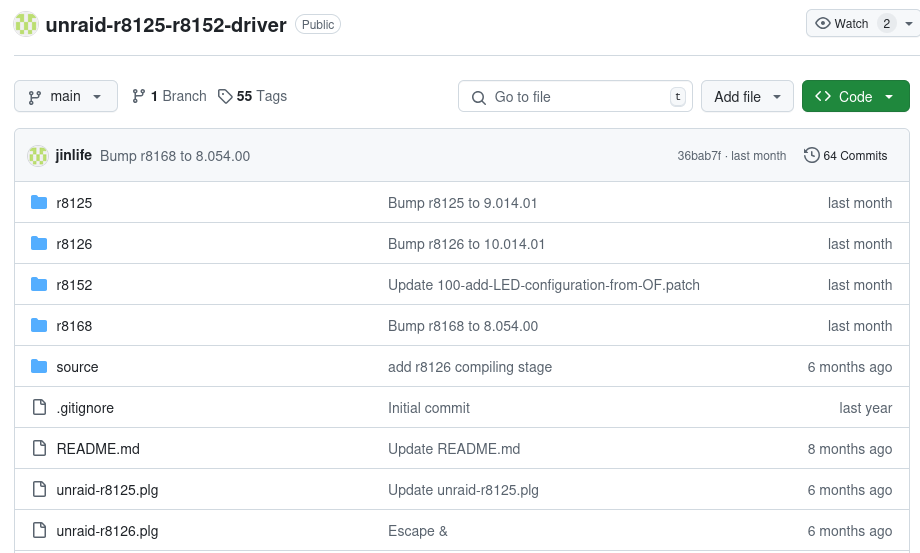This screenshot has width=920, height=553.
Task: Open the Add file dropdown
Action: 747,96
